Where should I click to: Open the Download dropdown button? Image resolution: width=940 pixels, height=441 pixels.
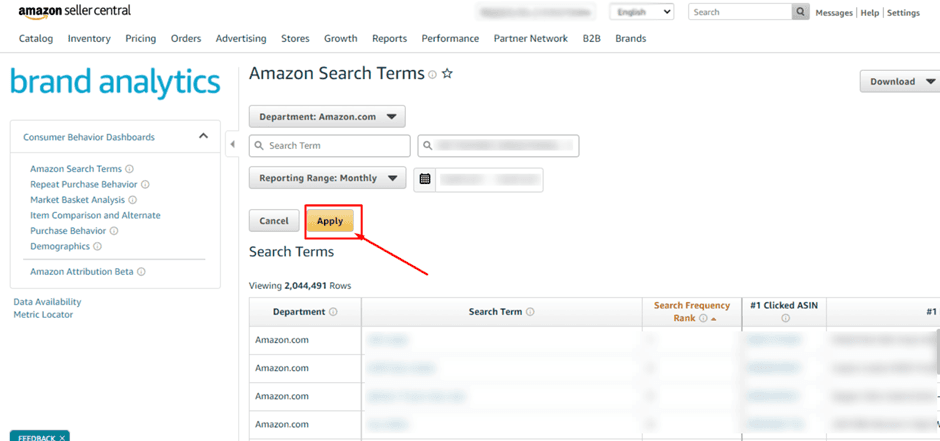(899, 81)
